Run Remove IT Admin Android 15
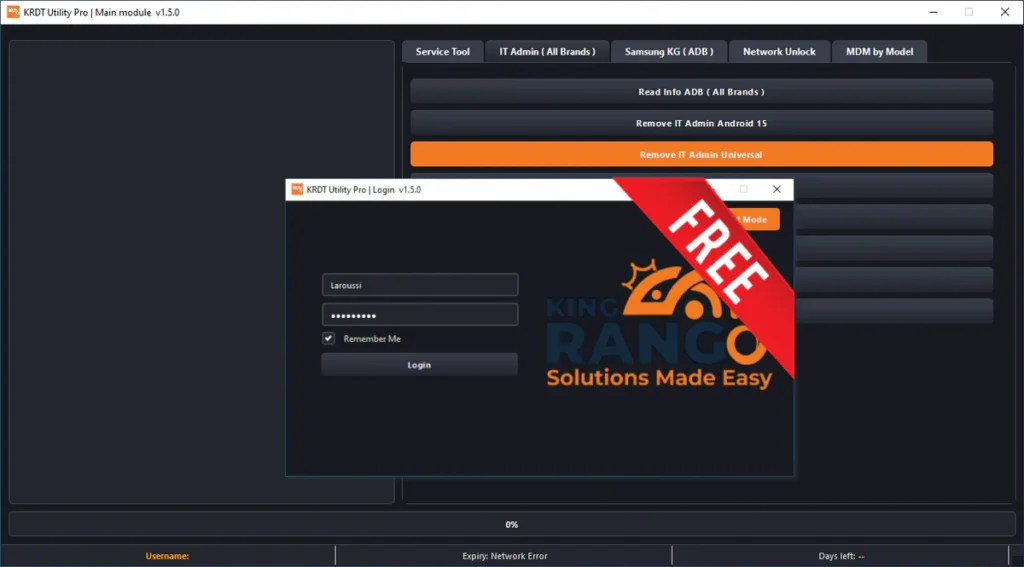 [701, 124]
